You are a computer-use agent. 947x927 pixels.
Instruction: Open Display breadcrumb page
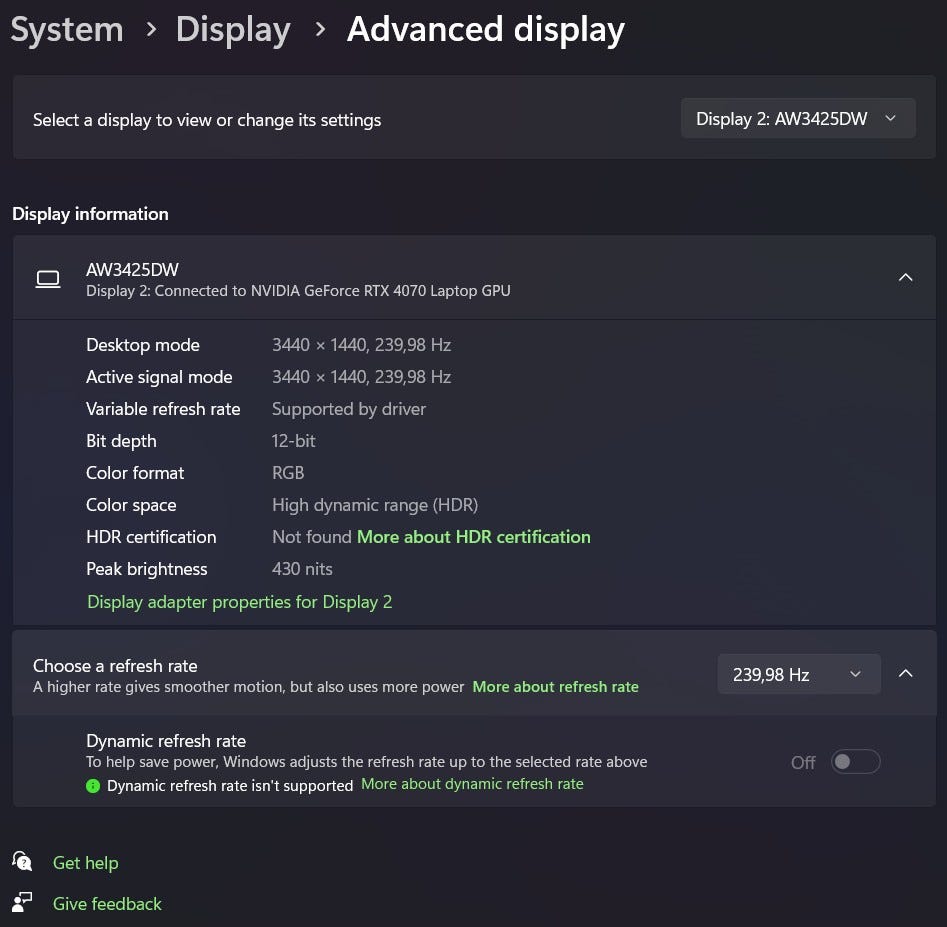[x=233, y=30]
